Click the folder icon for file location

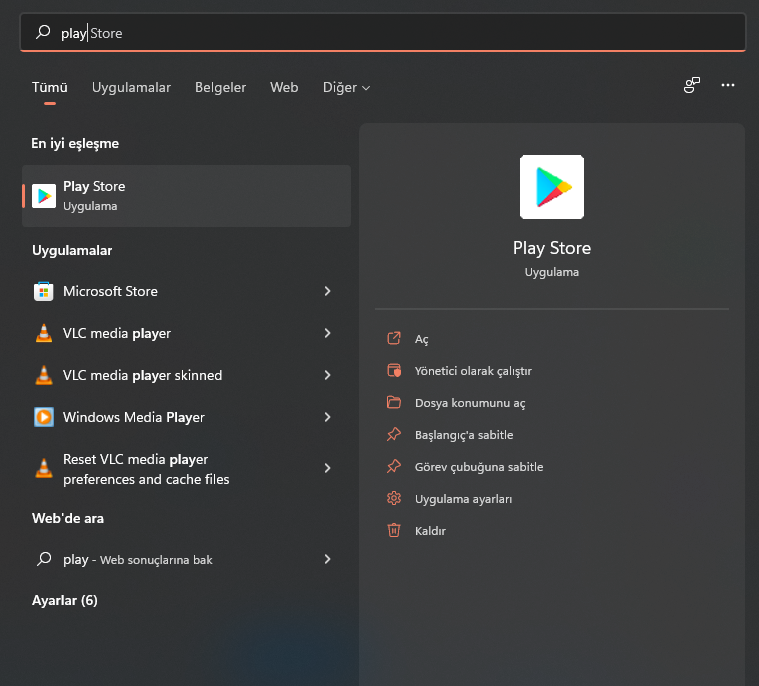394,402
